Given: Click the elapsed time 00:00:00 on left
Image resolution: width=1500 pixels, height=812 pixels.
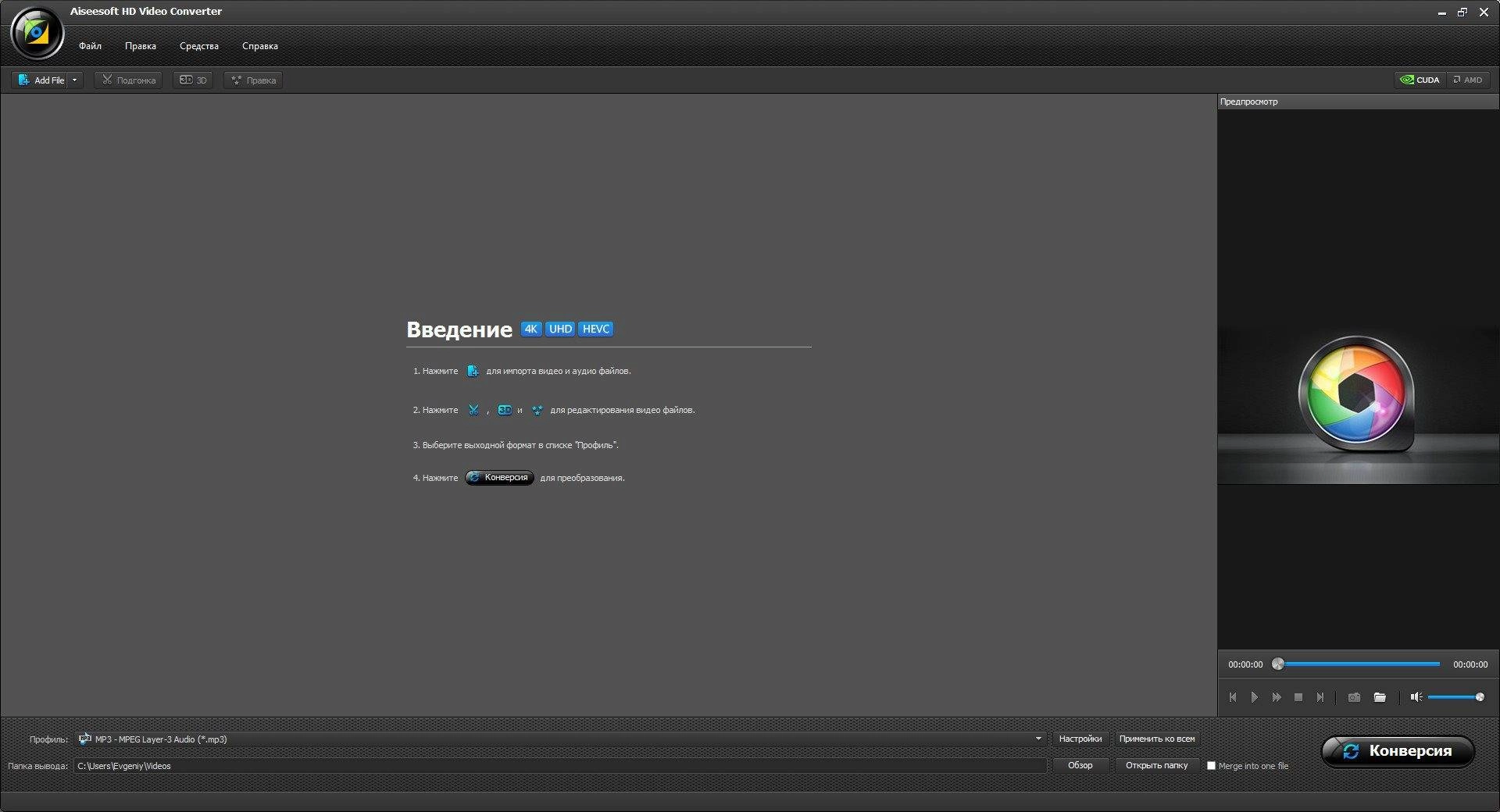Looking at the screenshot, I should [1245, 664].
